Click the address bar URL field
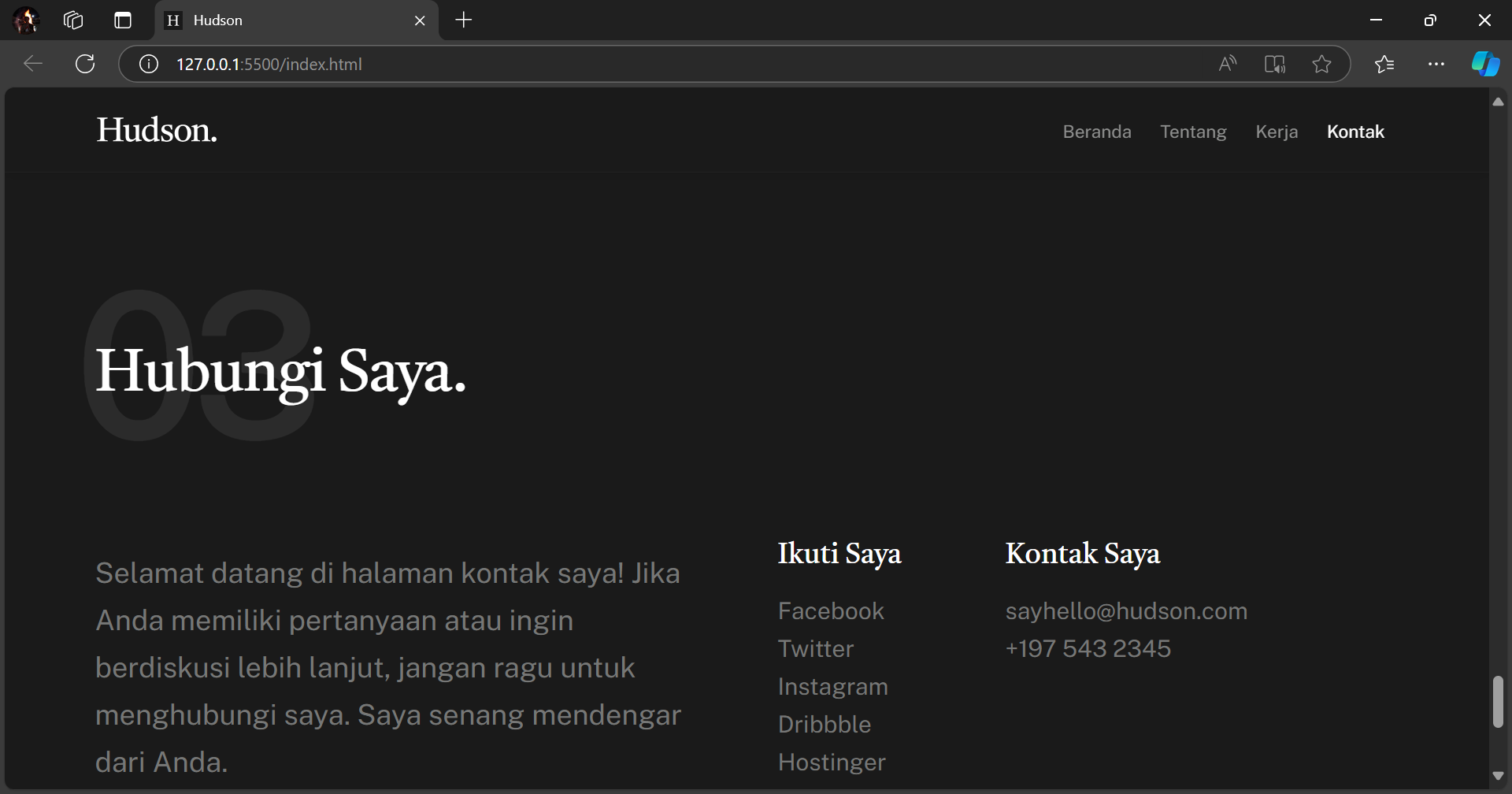This screenshot has height=794, width=1512. coord(630,64)
